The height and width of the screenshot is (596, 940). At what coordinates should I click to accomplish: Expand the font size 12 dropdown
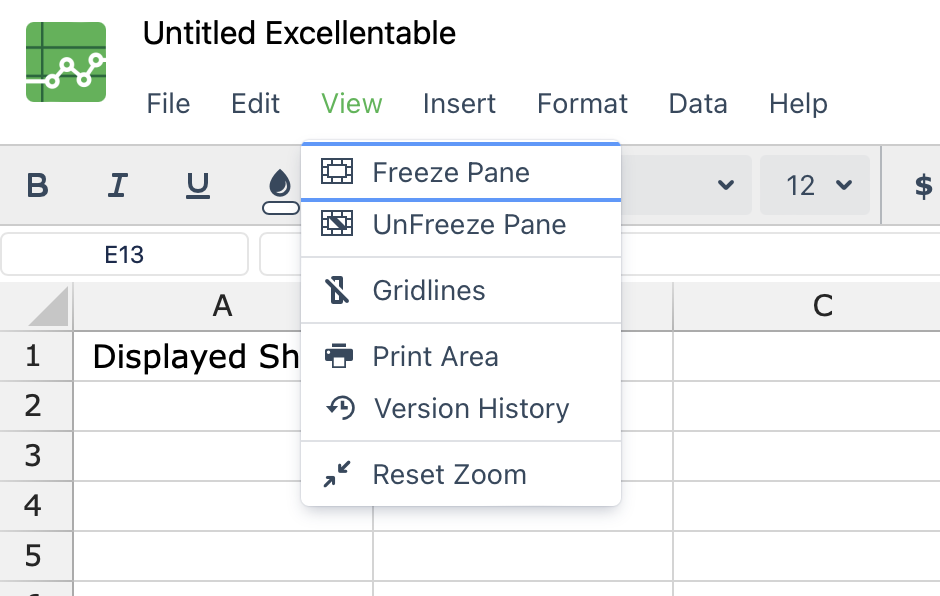pos(815,185)
